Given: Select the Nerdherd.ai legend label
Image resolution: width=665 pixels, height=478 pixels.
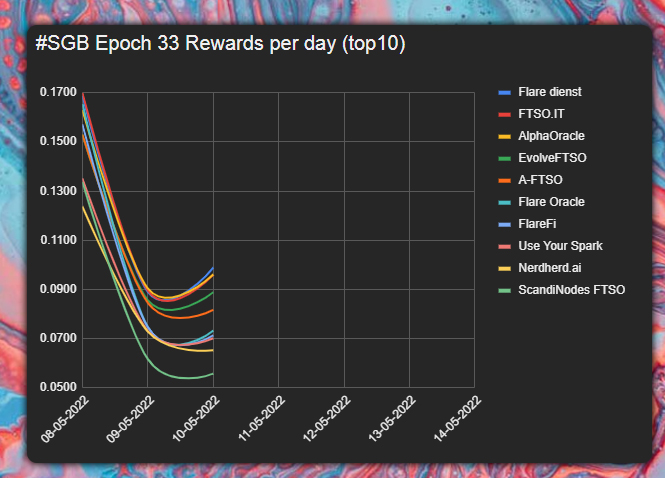Looking at the screenshot, I should tap(550, 268).
